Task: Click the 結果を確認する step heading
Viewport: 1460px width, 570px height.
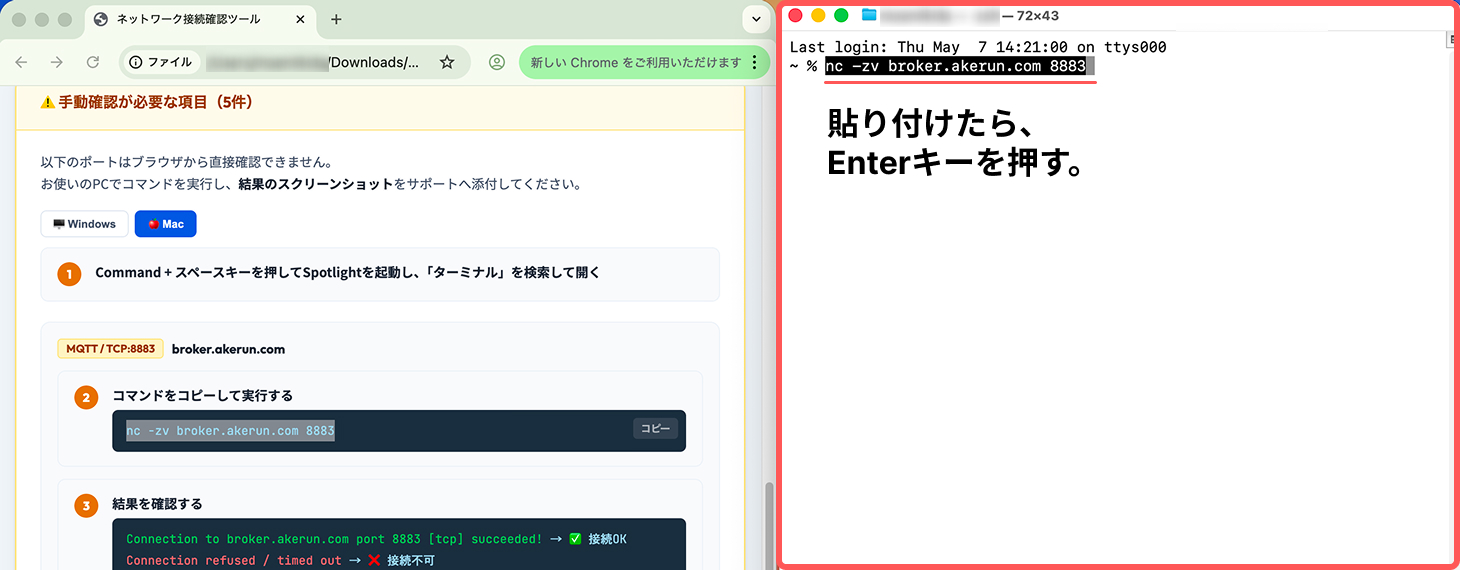Action: pos(158,504)
